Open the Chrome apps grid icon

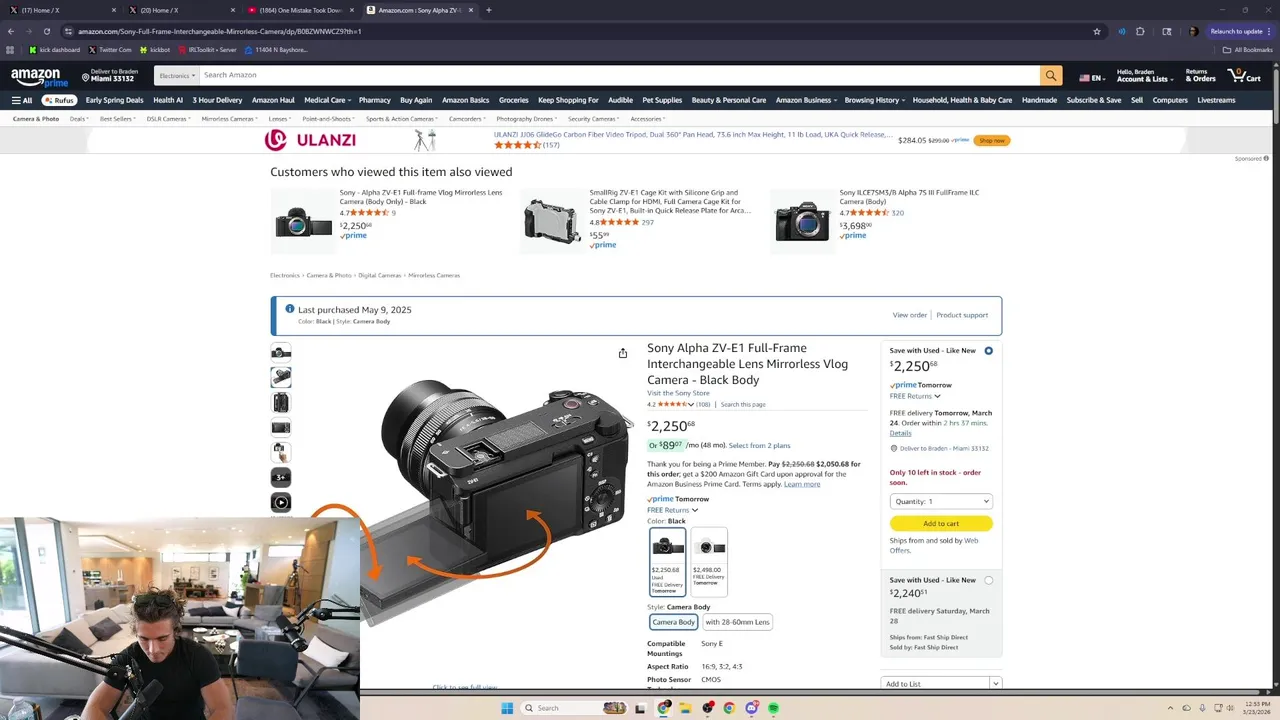click(10, 49)
